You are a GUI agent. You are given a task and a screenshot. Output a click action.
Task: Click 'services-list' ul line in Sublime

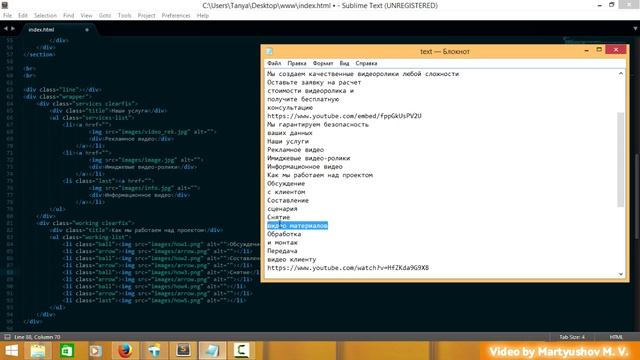pos(92,118)
